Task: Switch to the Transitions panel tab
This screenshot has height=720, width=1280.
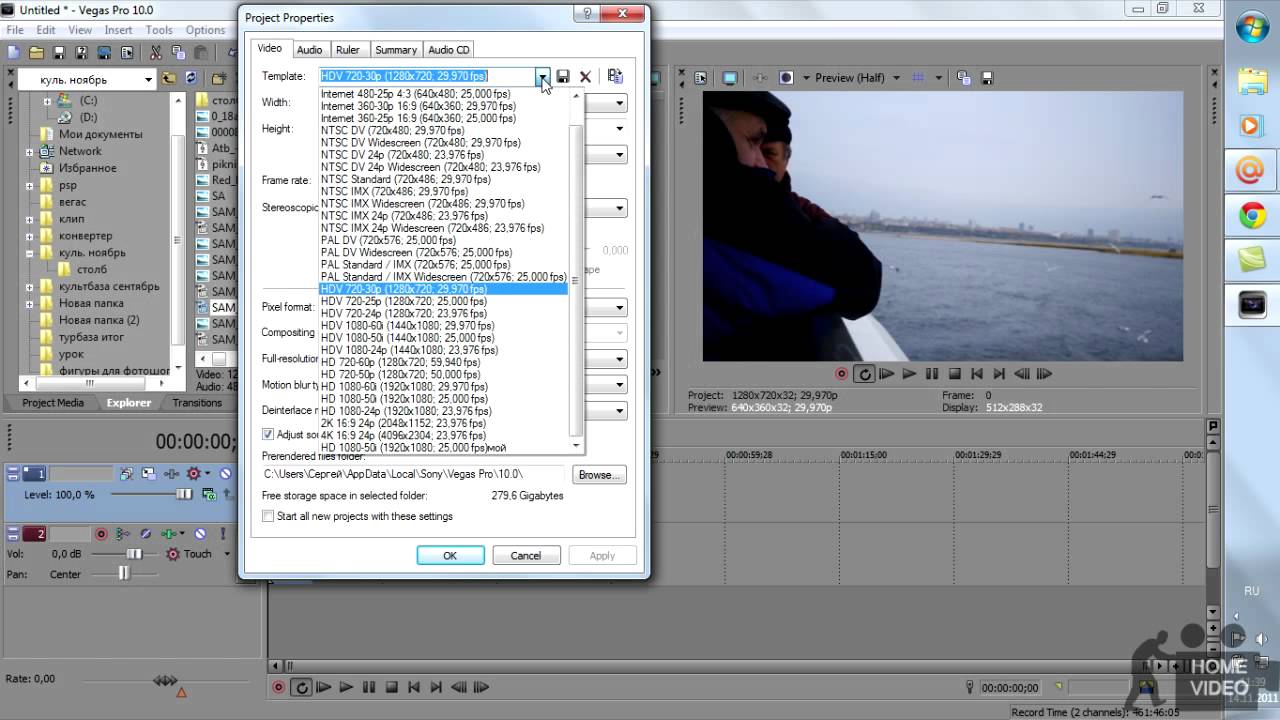Action: pos(197,403)
